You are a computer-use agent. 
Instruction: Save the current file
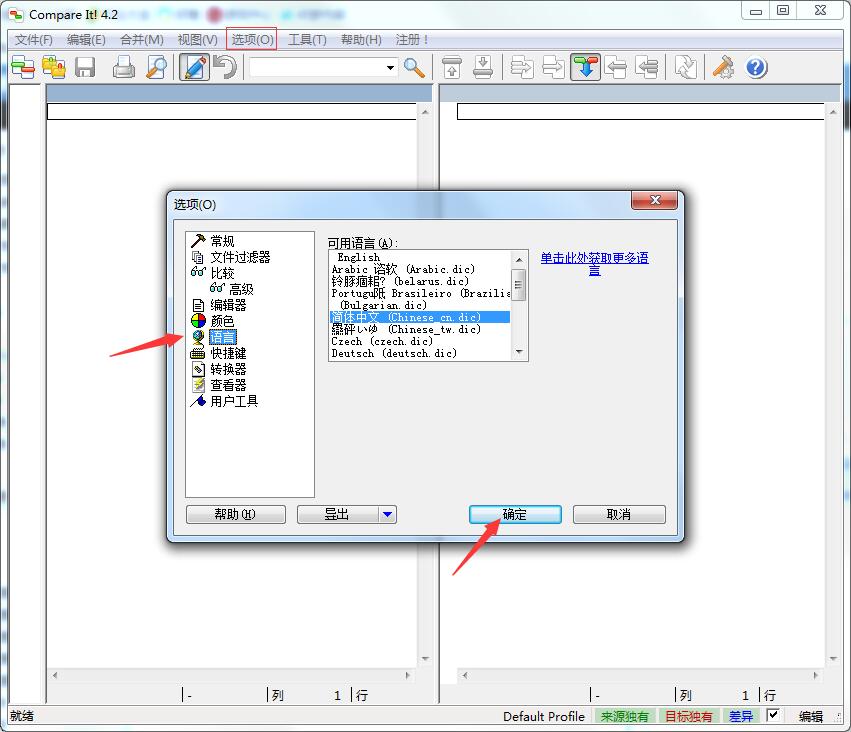click(86, 67)
